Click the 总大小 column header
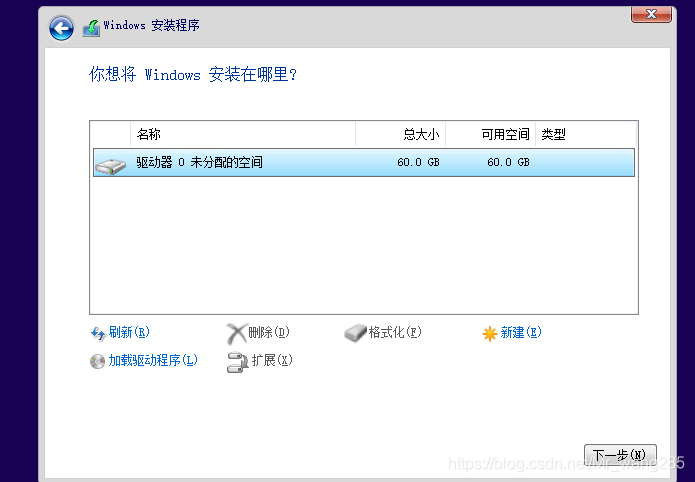Image resolution: width=695 pixels, height=482 pixels. tap(401, 134)
